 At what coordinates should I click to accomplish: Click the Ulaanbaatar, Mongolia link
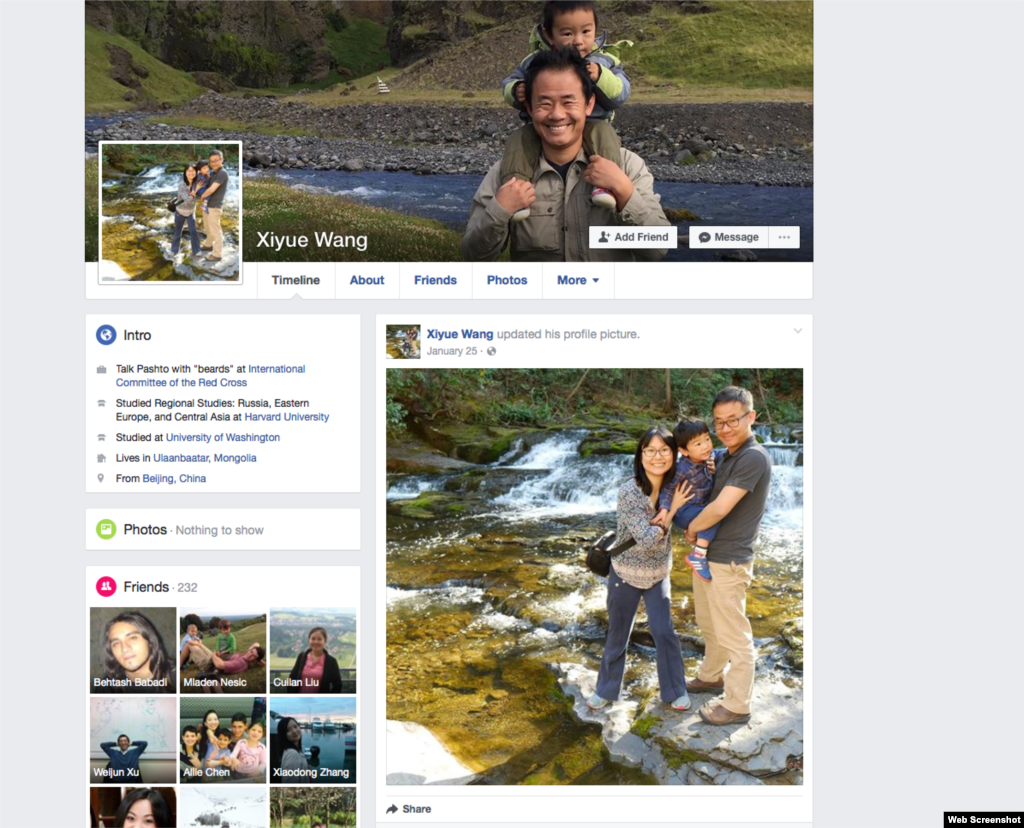[204, 458]
